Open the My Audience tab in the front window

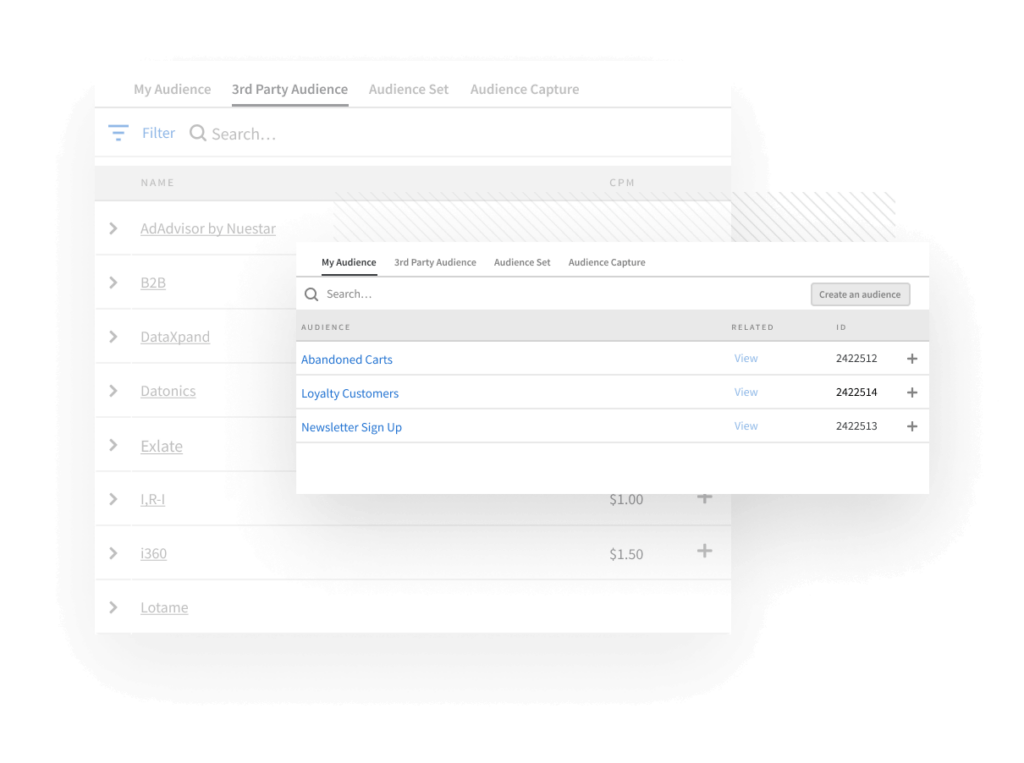[348, 262]
